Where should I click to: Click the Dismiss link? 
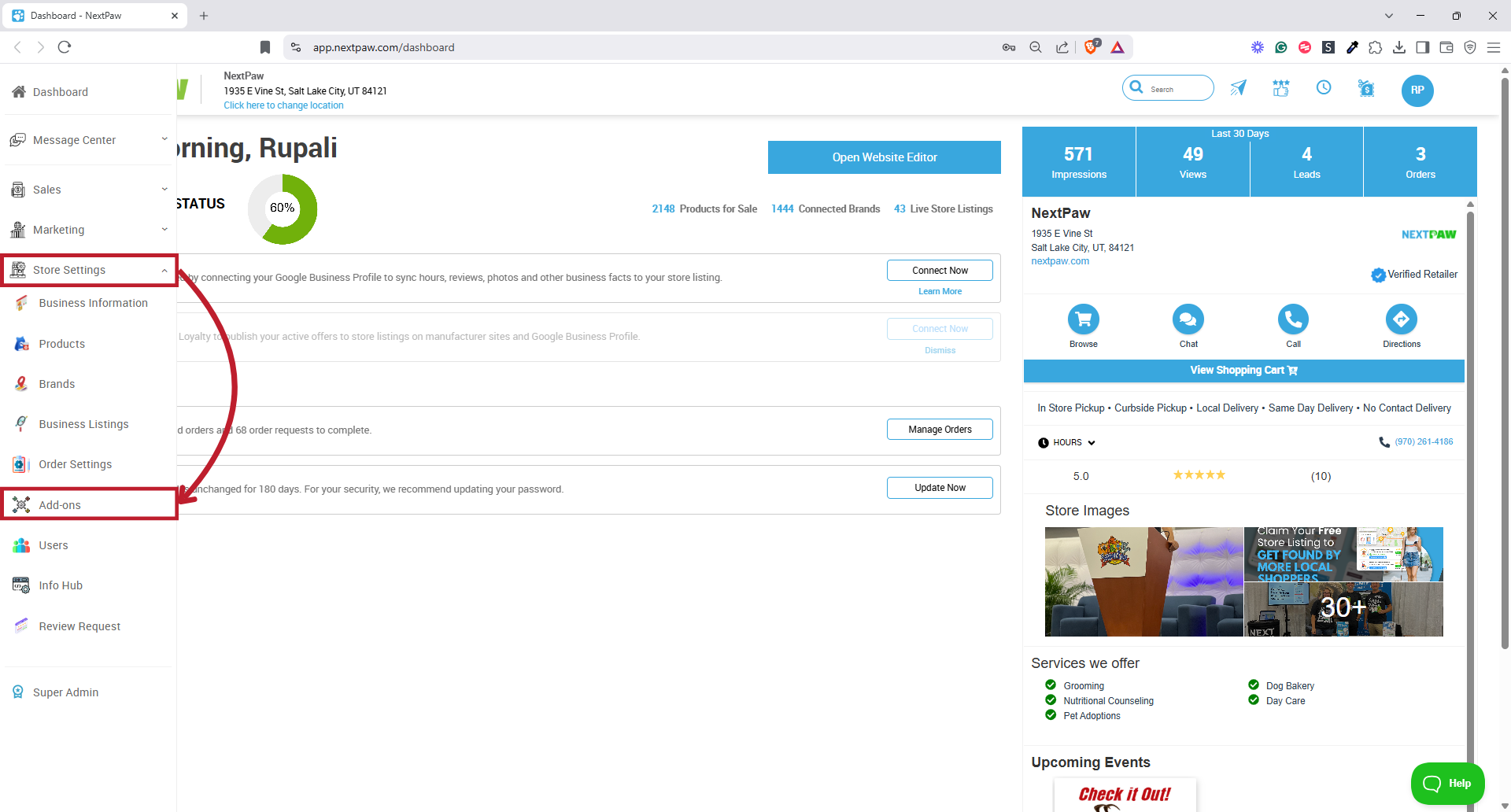point(940,350)
